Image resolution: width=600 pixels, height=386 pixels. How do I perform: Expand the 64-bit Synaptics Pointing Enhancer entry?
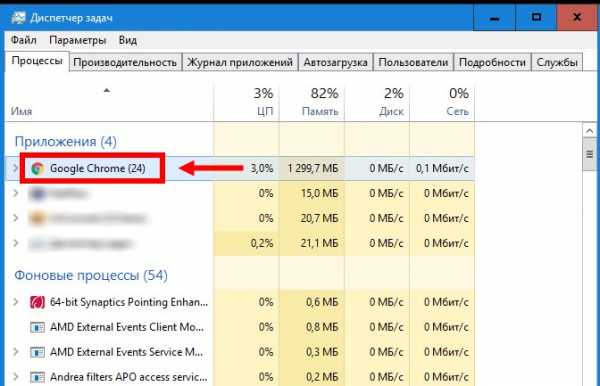[15, 302]
